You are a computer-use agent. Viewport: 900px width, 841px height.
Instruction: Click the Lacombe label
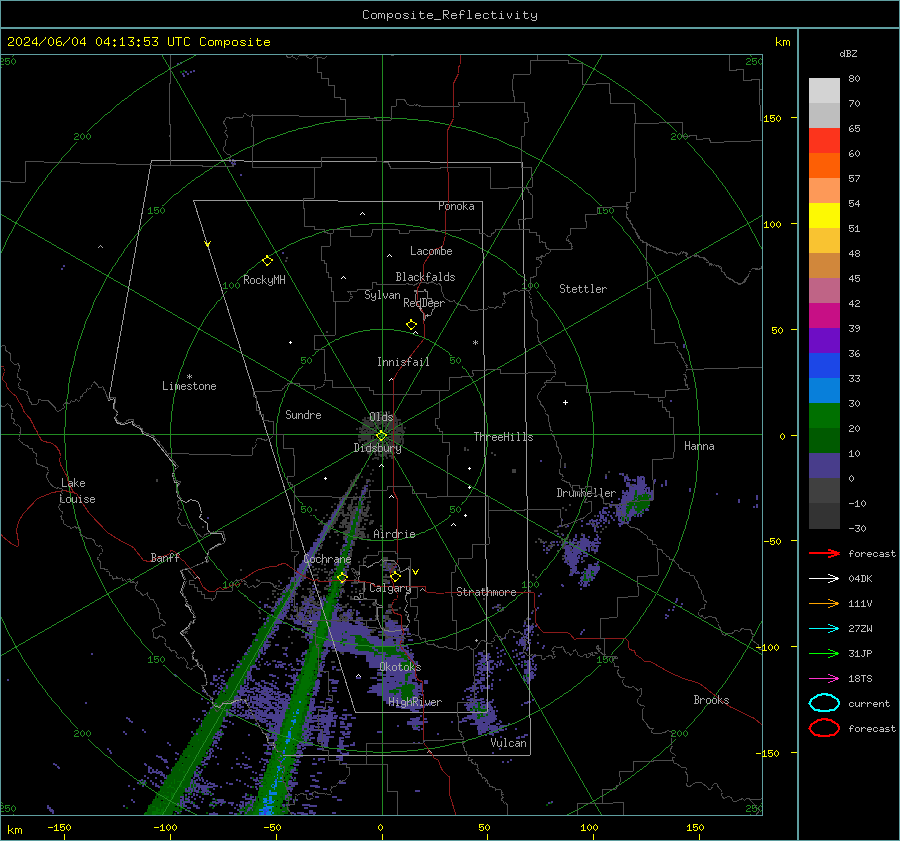[x=431, y=251]
